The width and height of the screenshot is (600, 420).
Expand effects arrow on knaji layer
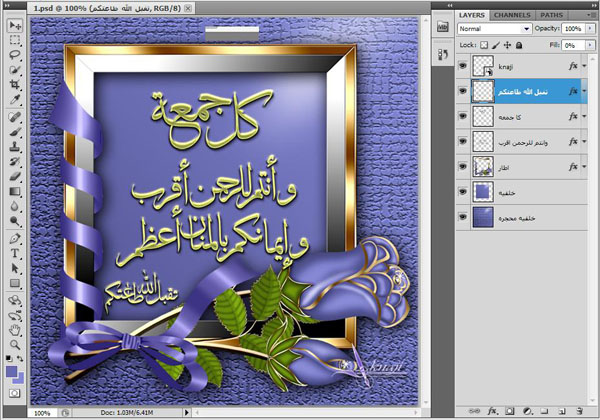(587, 67)
